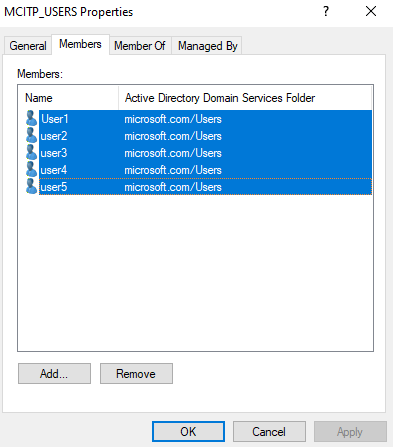This screenshot has height=447, width=393.
Task: Select the user5 name text
Action: click(x=54, y=187)
